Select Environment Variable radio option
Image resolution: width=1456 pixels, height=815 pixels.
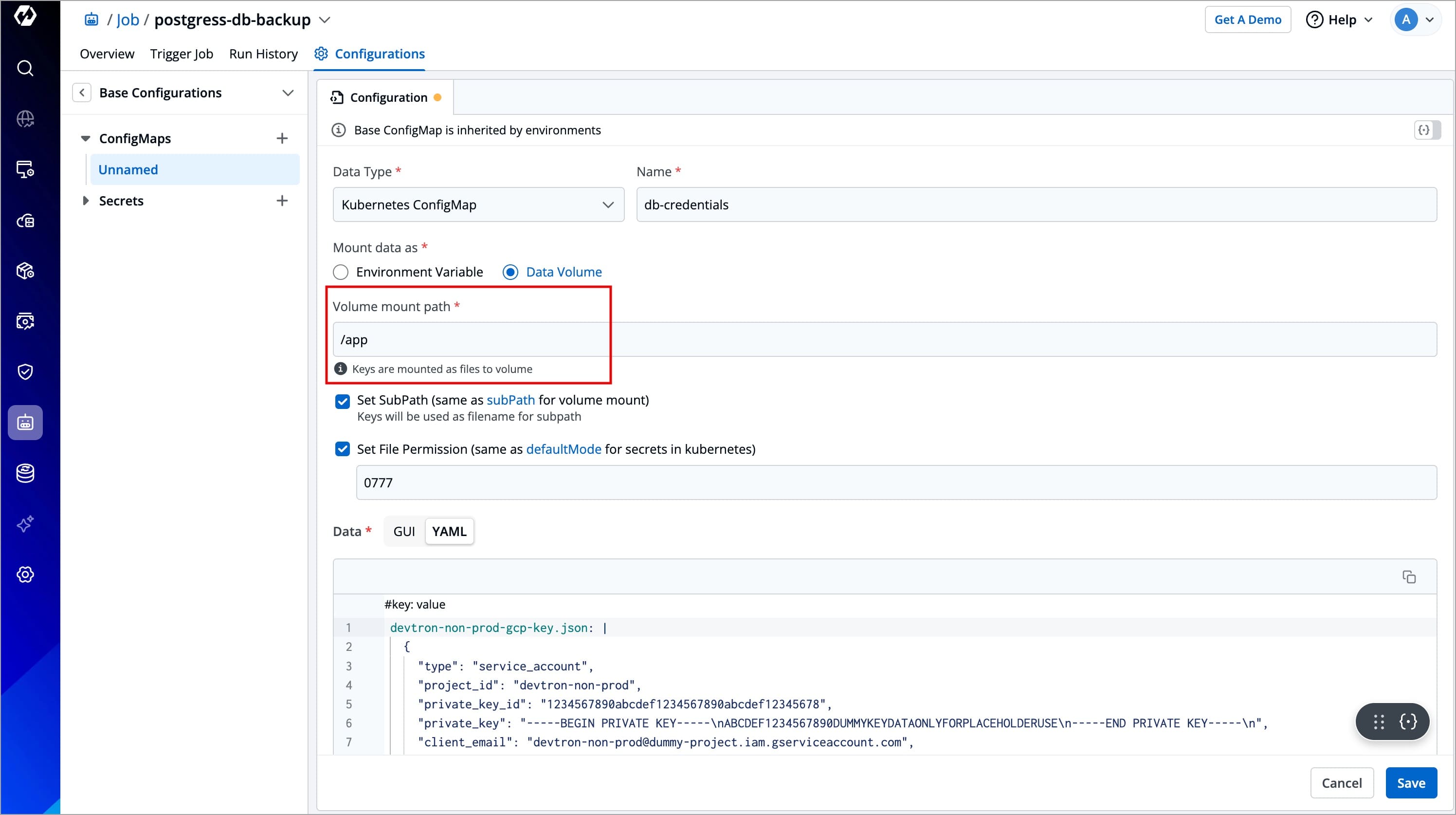(341, 273)
